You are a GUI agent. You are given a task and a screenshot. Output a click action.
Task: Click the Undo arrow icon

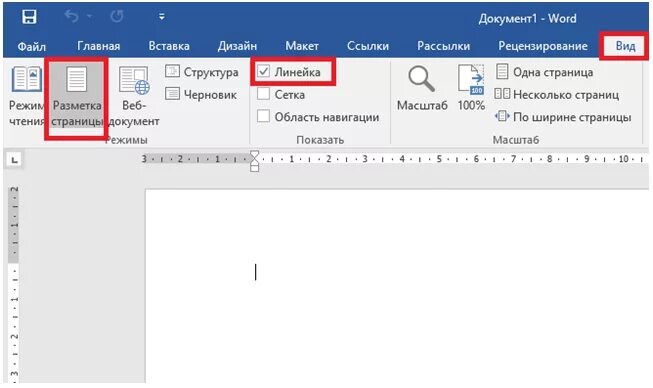point(72,16)
